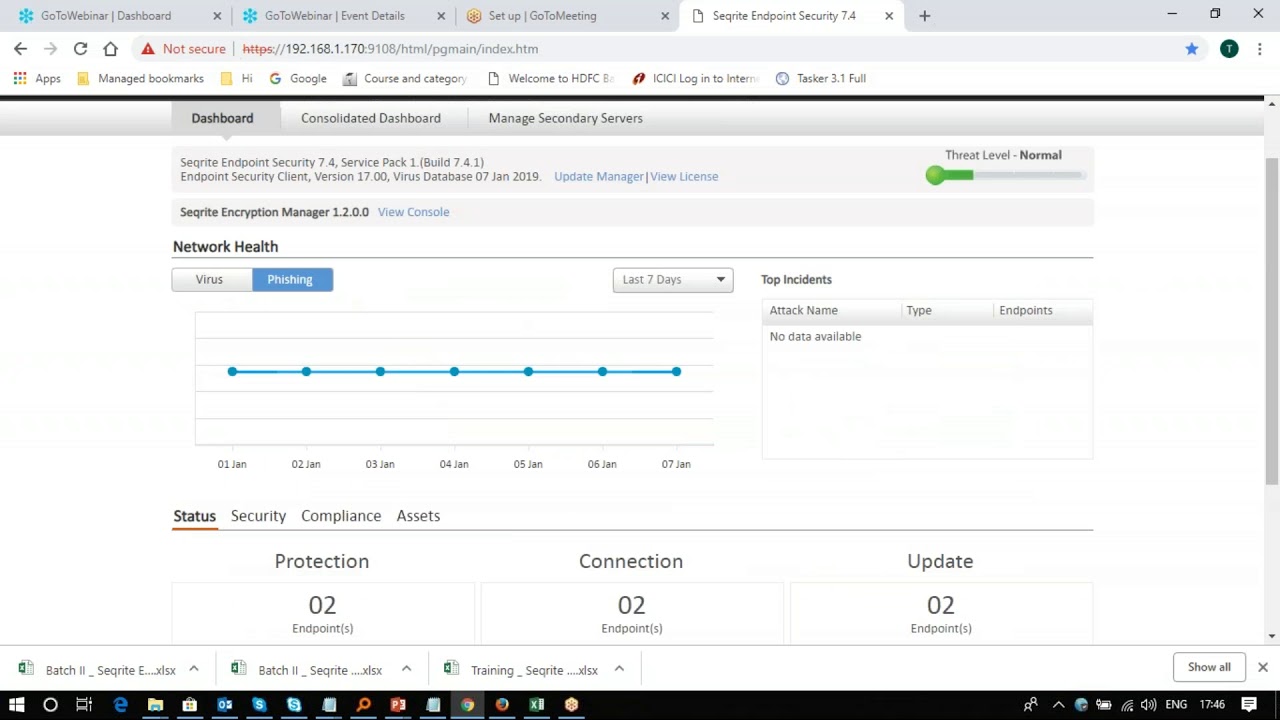Viewport: 1280px width, 720px height.
Task: Open Tasker 3.1 Full bookmark
Action: [x=821, y=78]
